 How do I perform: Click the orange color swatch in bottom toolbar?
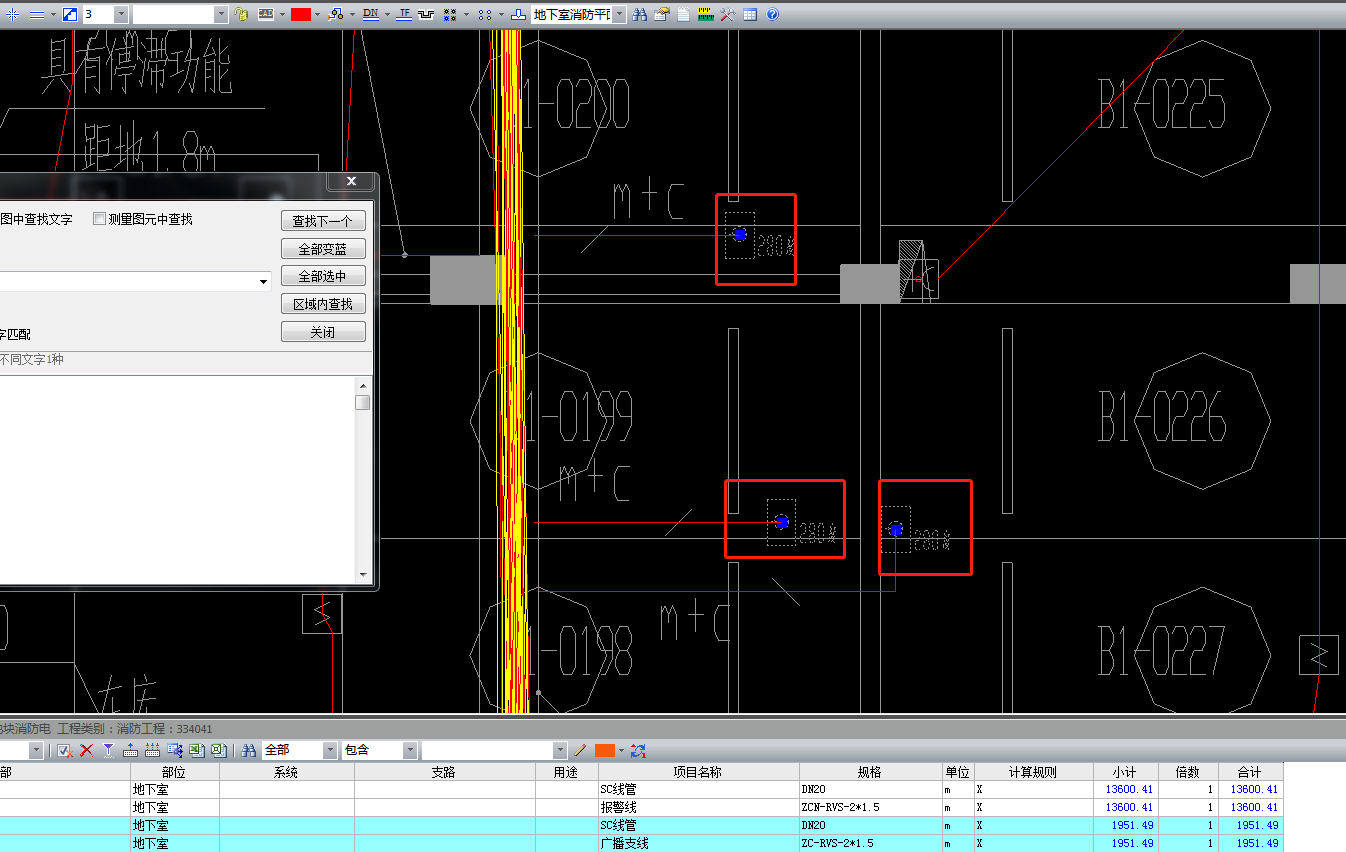(605, 750)
